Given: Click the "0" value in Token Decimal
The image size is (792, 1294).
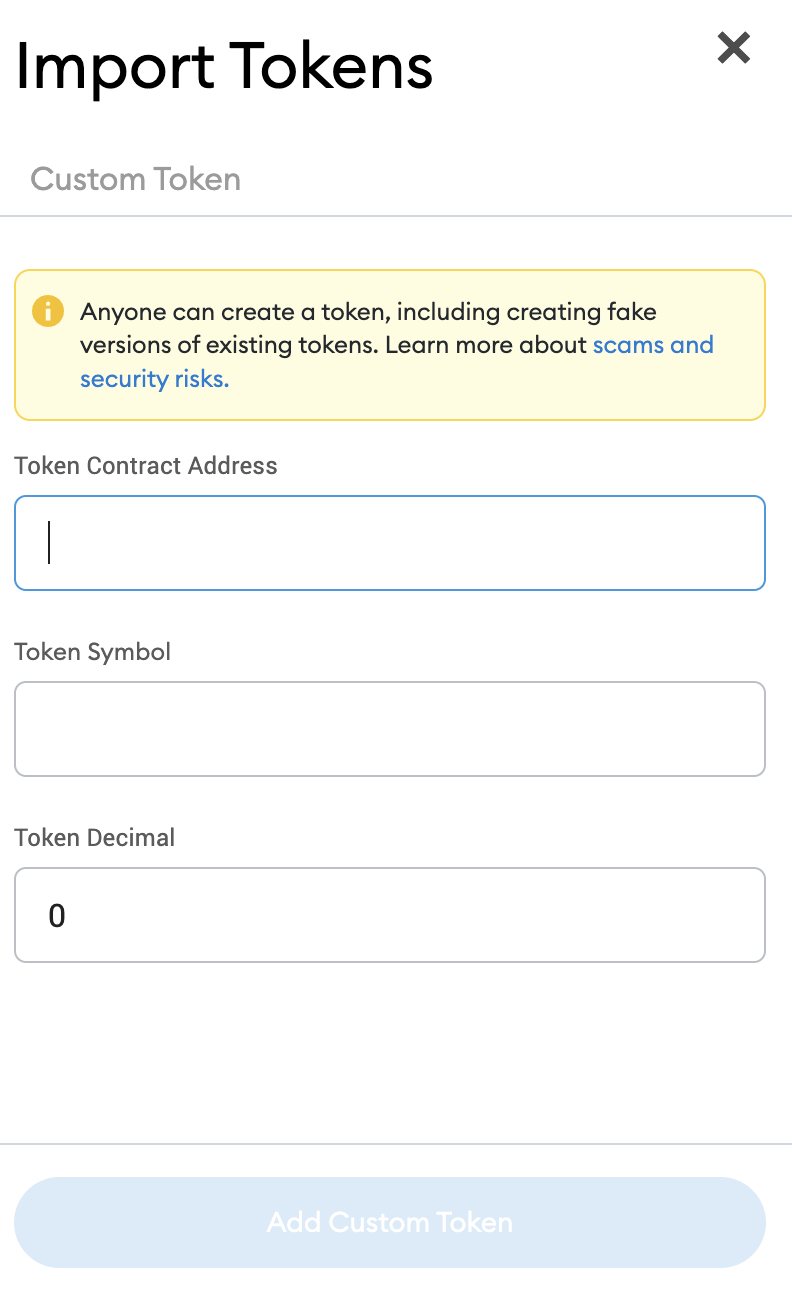Looking at the screenshot, I should (57, 916).
